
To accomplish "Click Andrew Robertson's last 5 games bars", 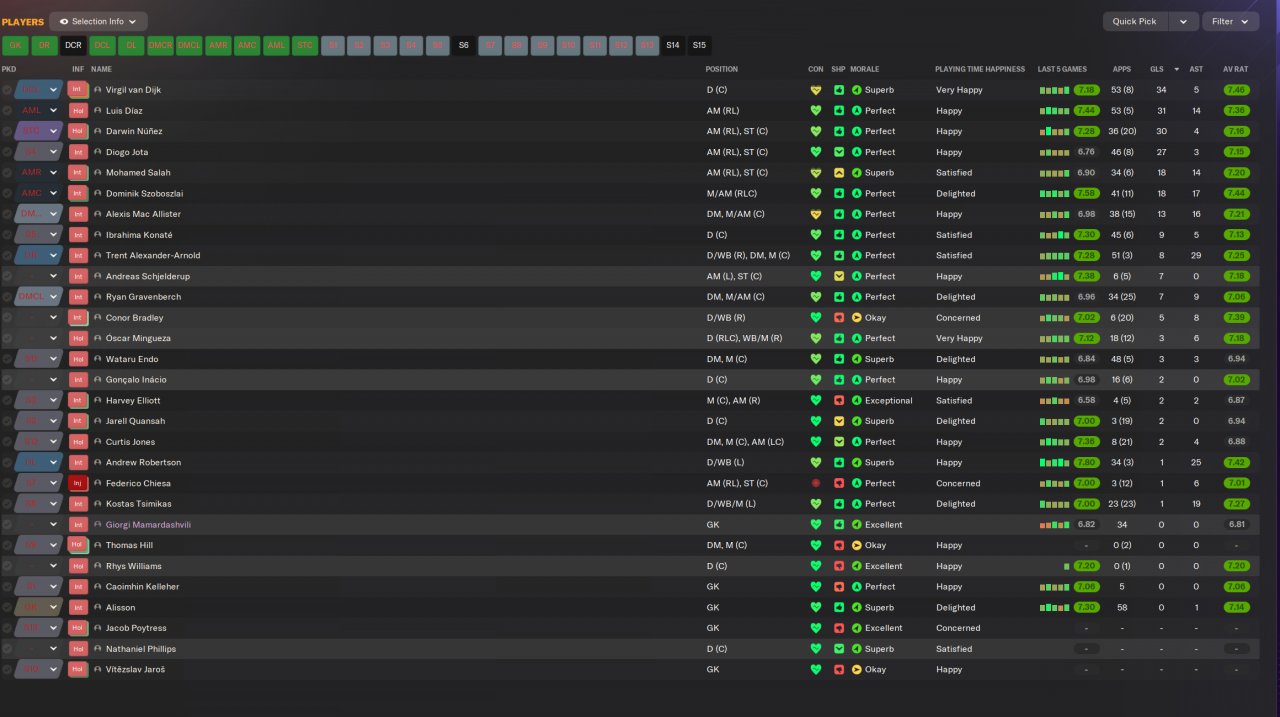I will [x=1054, y=462].
